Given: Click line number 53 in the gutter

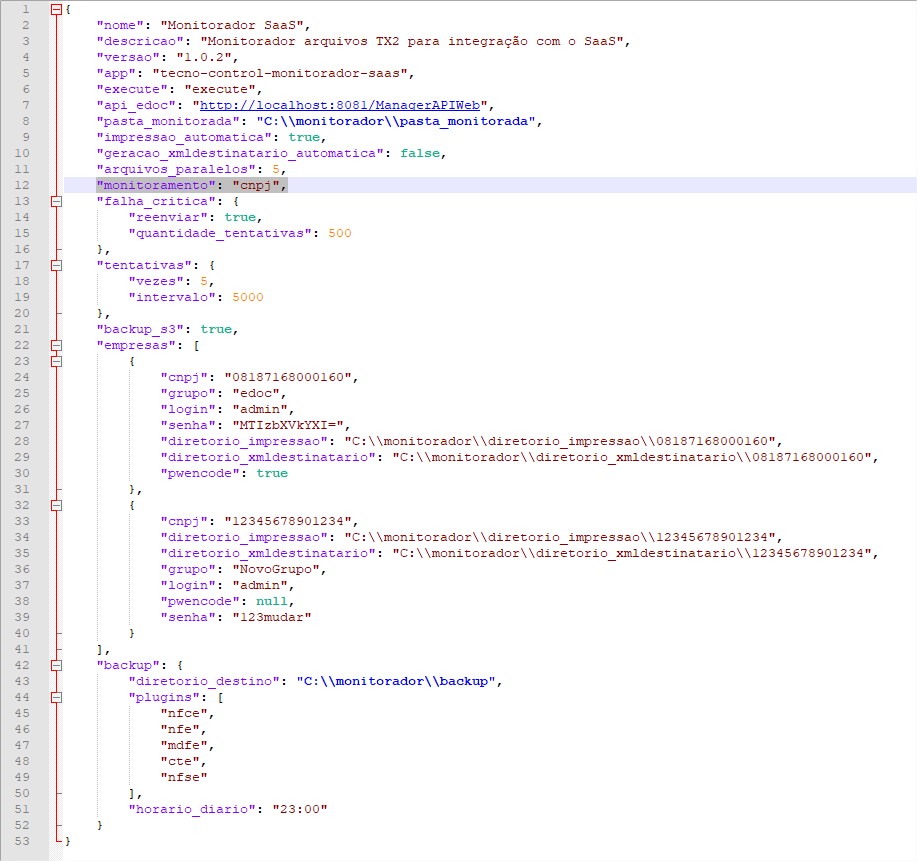Looking at the screenshot, I should click(22, 841).
